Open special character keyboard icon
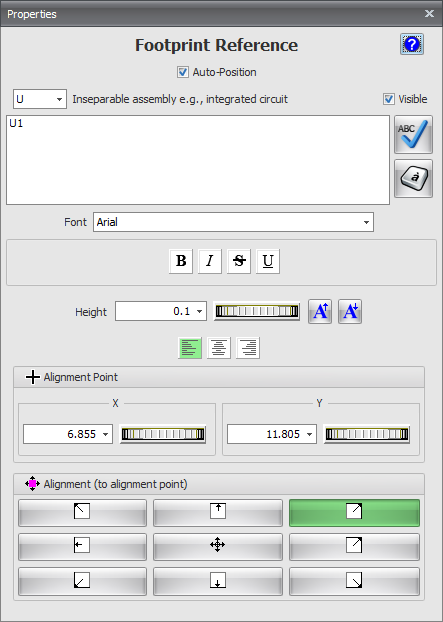This screenshot has height=622, width=443. tap(413, 179)
